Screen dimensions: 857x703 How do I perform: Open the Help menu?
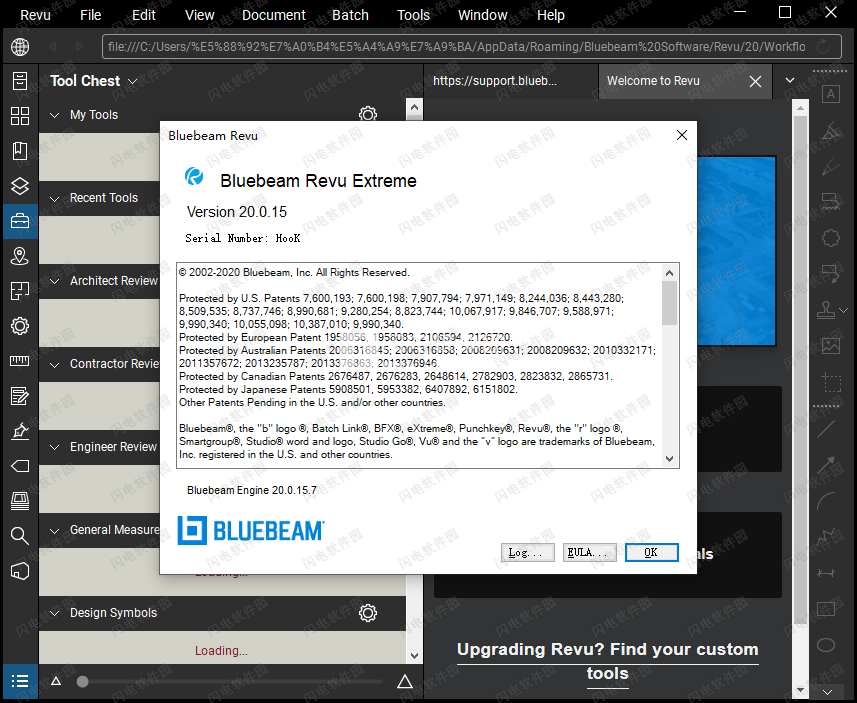coord(550,15)
